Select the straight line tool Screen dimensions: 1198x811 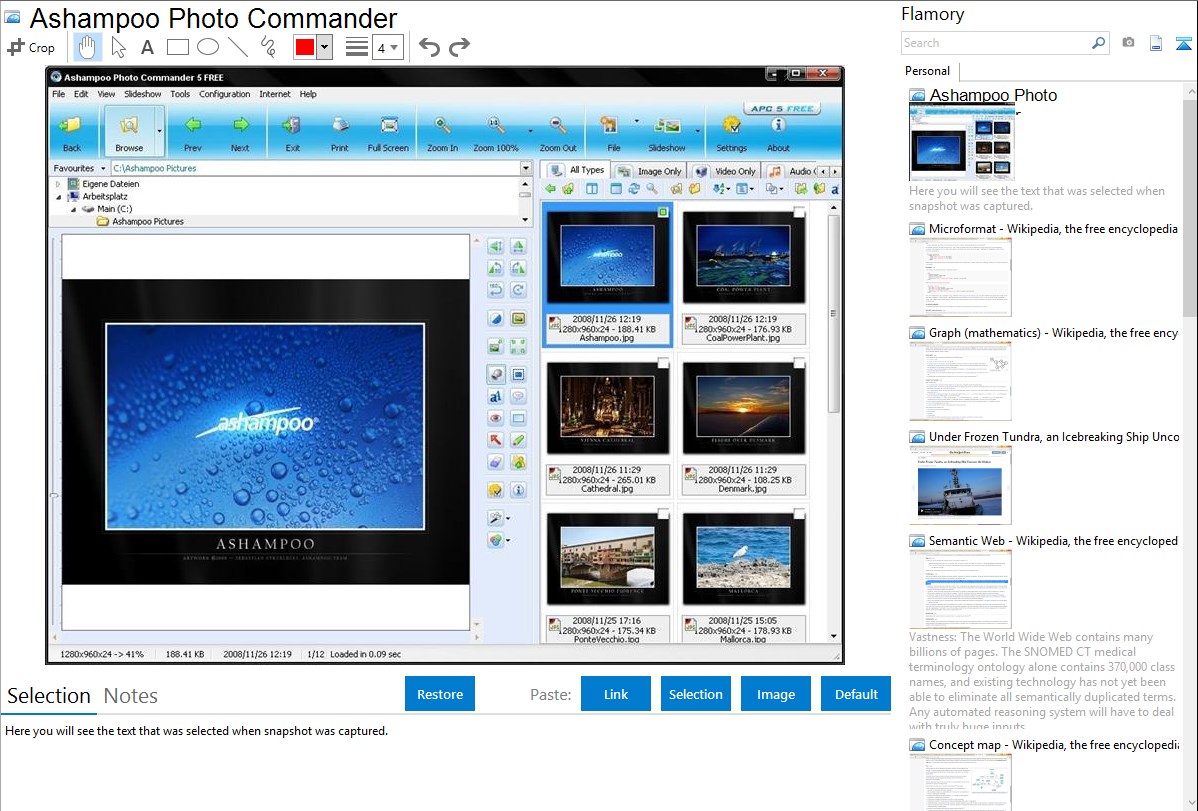pyautogui.click(x=238, y=47)
